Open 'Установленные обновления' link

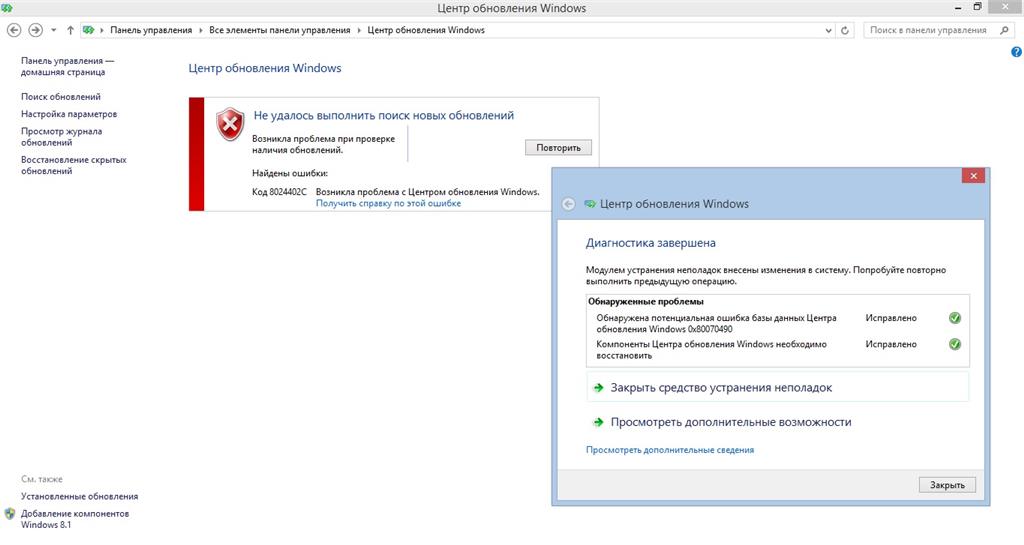(x=79, y=496)
